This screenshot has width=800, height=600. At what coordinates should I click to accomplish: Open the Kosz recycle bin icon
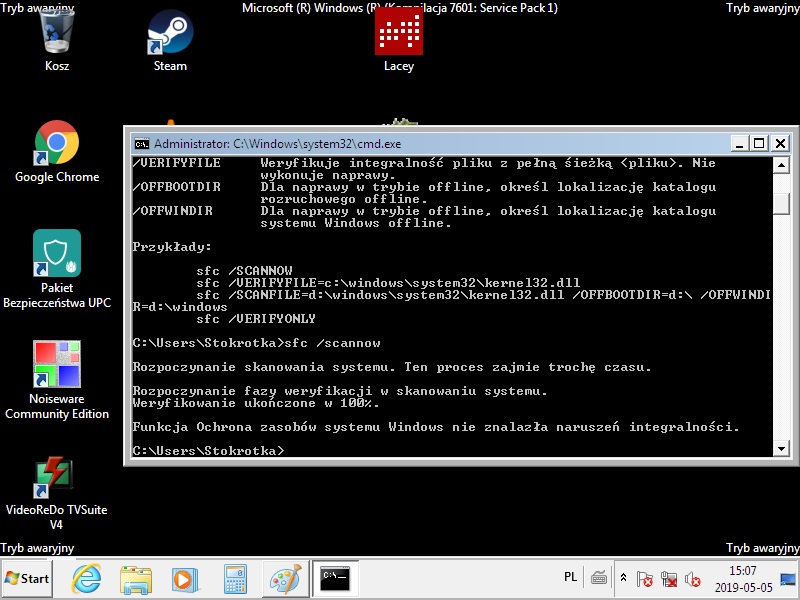click(57, 35)
